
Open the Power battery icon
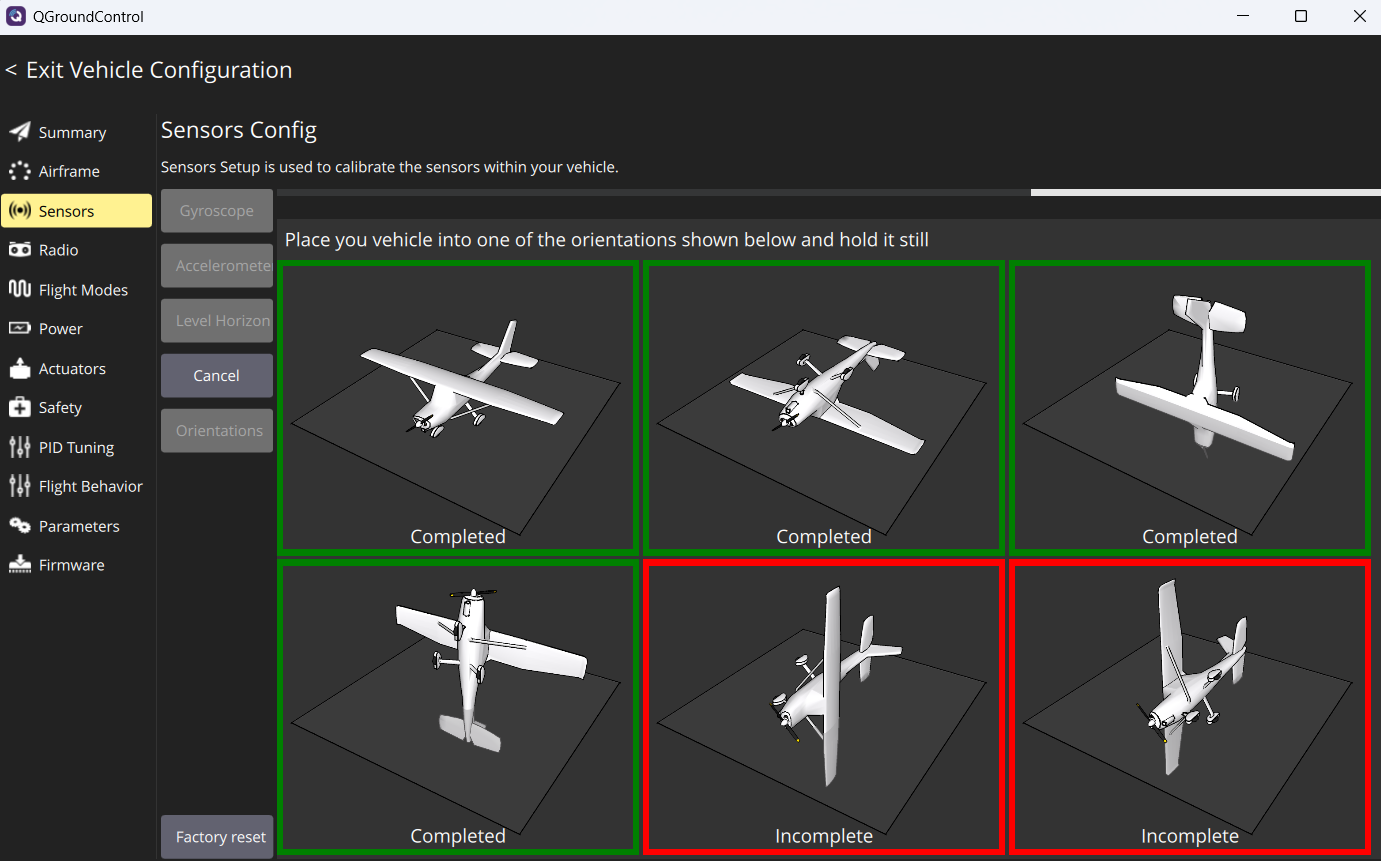19,328
